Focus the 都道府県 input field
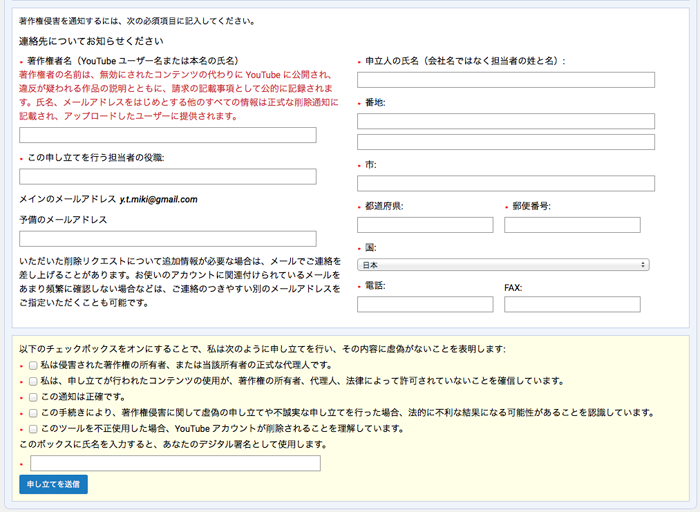Screen dimensions: 700x512 [425, 225]
